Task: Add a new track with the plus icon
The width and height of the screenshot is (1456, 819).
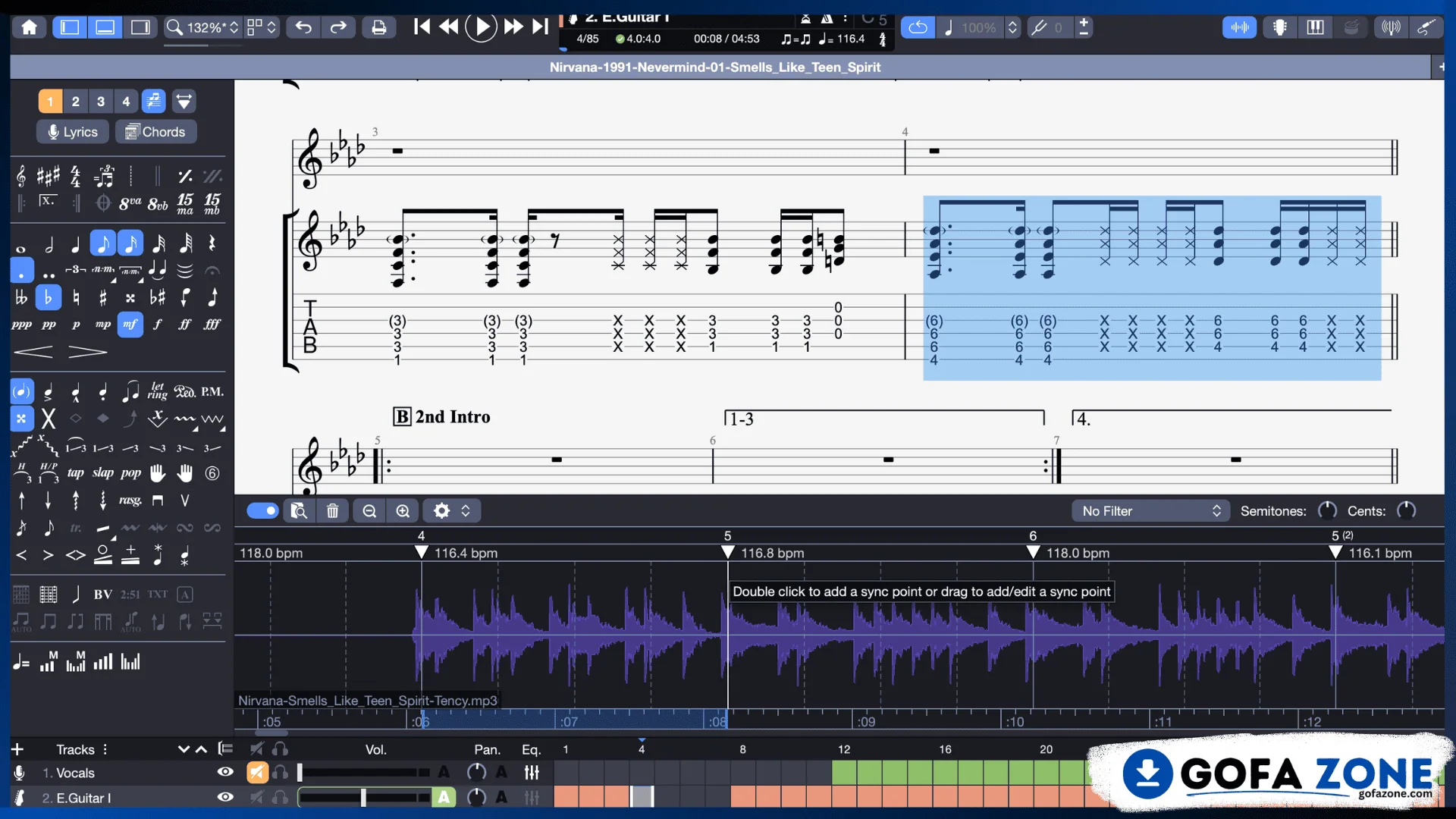Action: tap(17, 749)
